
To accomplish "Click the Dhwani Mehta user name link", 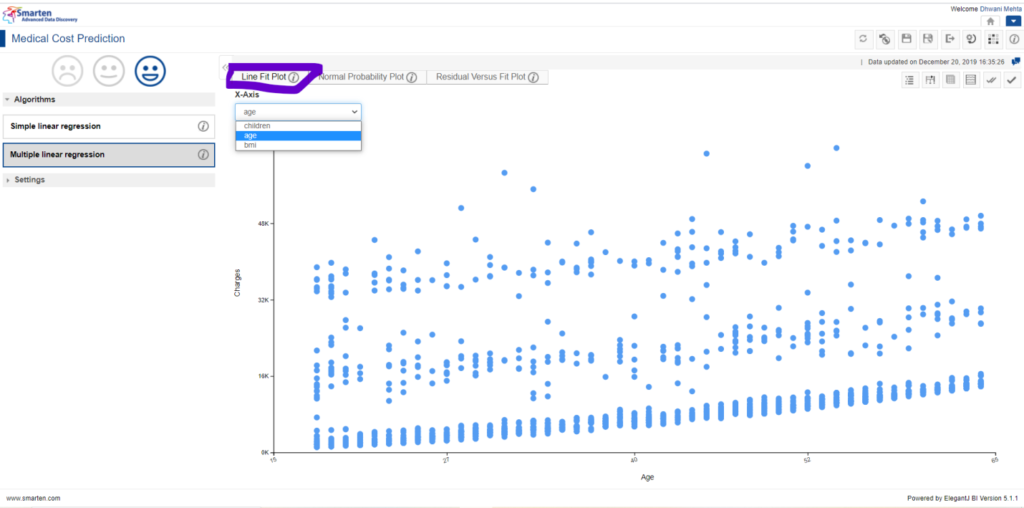I will 1001,8.
